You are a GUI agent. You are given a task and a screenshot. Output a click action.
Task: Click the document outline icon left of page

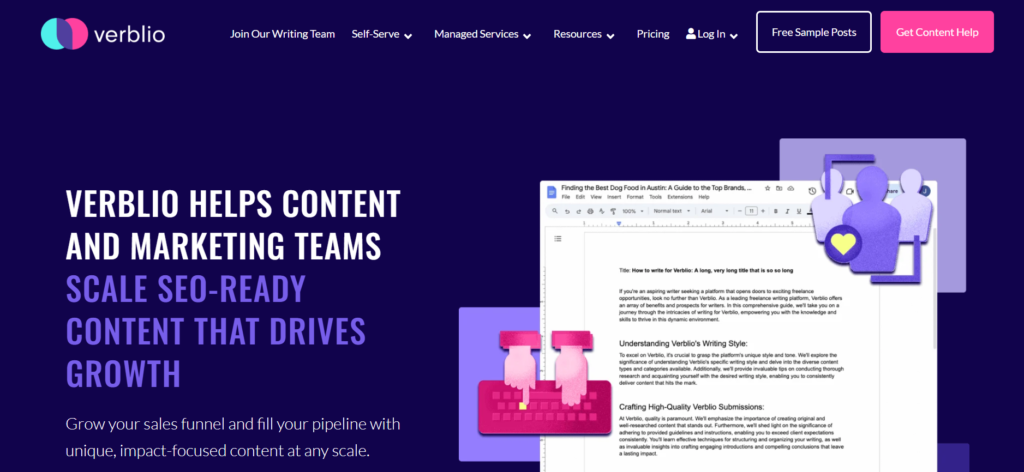click(x=558, y=238)
